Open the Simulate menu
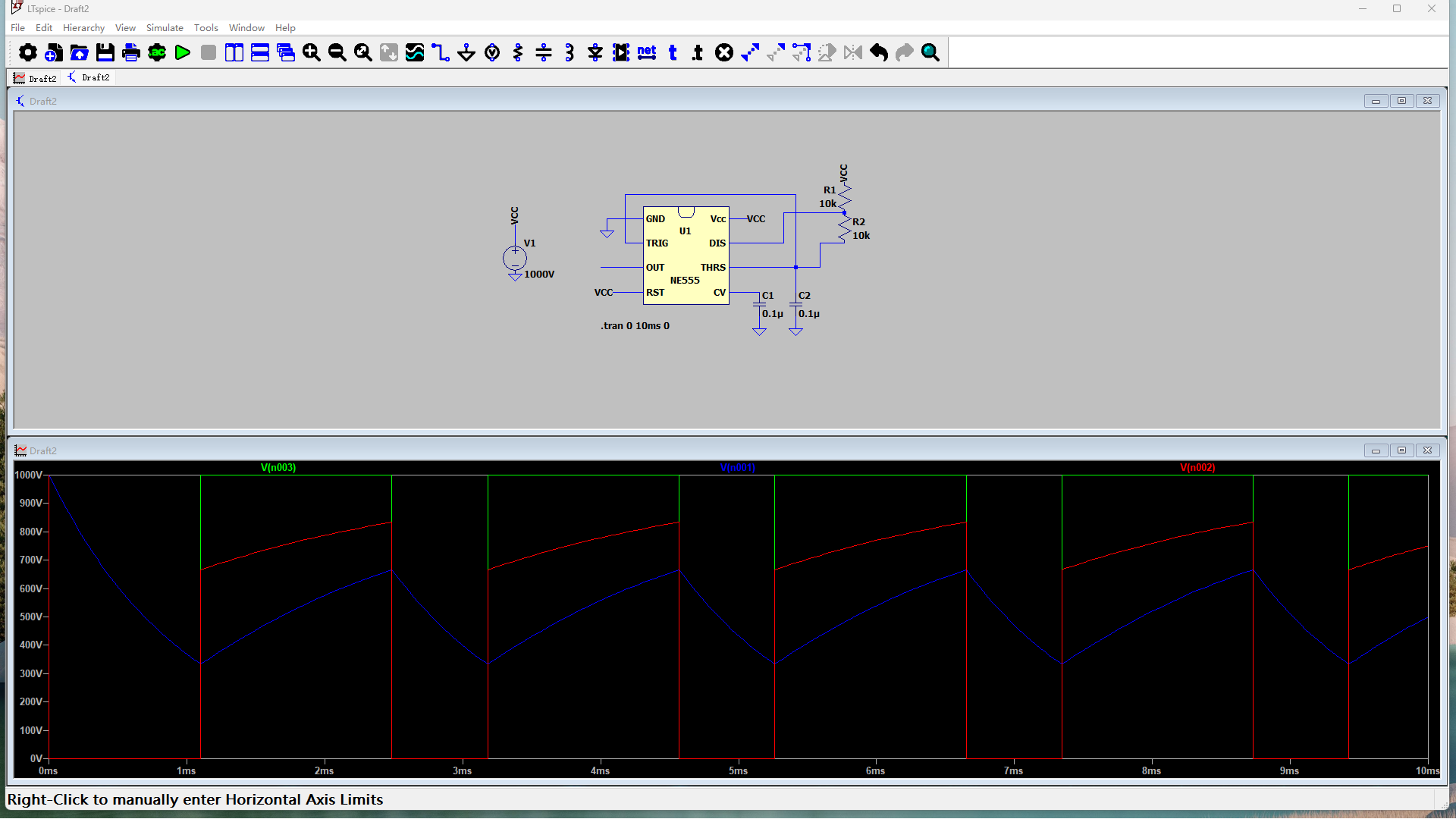The image size is (1456, 819). (x=165, y=28)
